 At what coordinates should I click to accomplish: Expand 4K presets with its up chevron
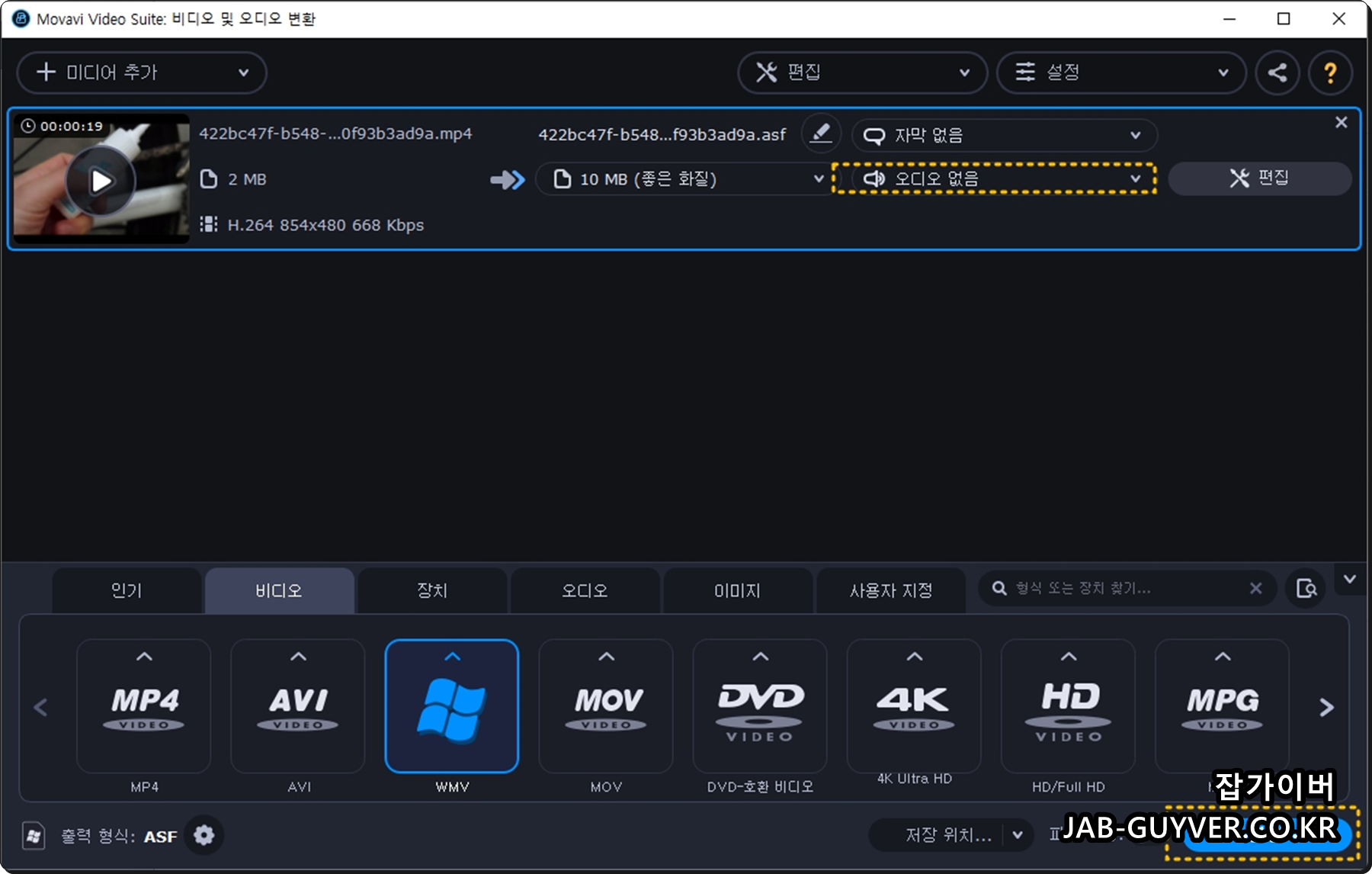pyautogui.click(x=914, y=657)
